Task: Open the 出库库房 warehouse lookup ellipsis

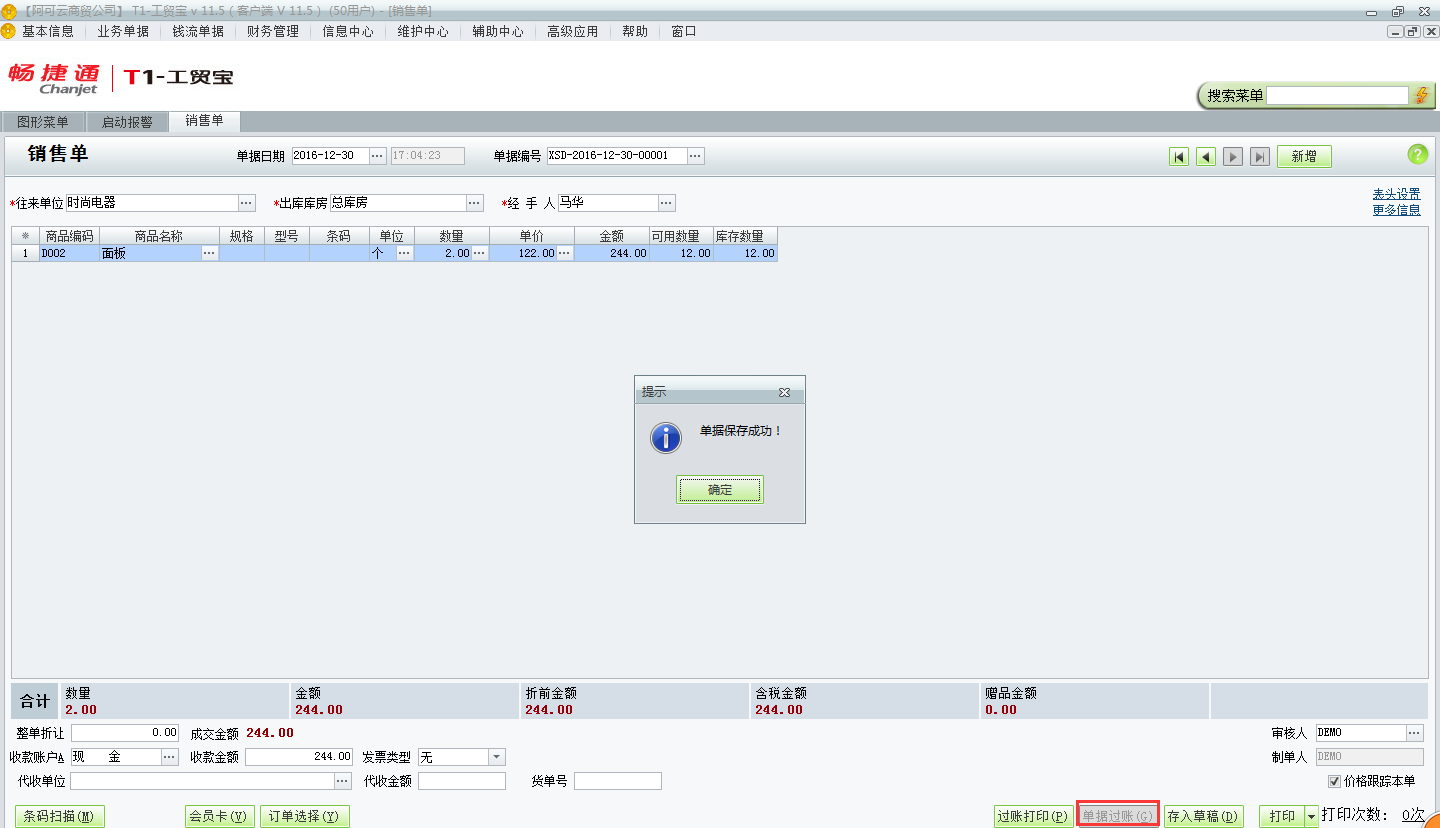Action: (x=474, y=202)
